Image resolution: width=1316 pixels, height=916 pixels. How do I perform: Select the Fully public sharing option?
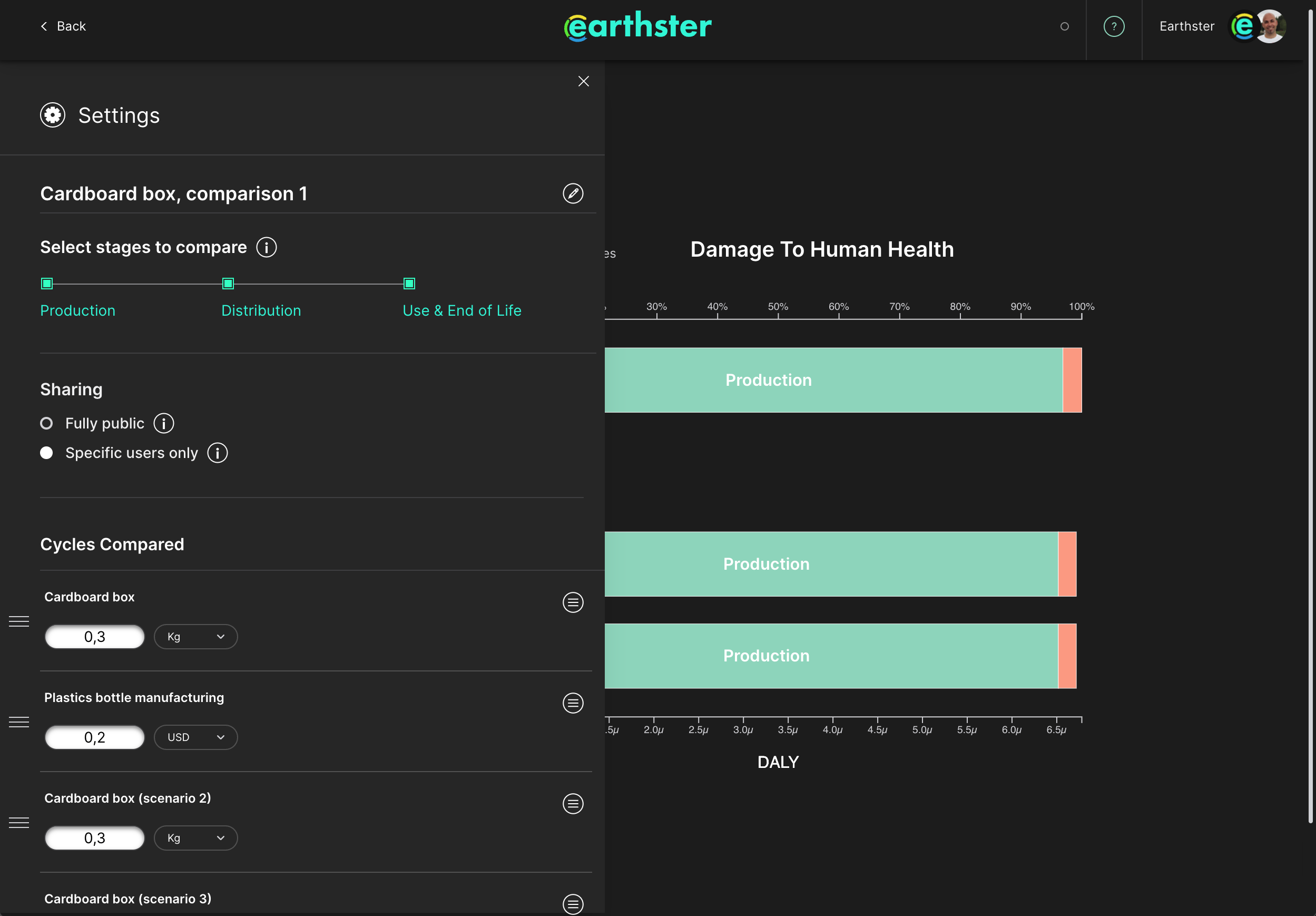pos(46,423)
